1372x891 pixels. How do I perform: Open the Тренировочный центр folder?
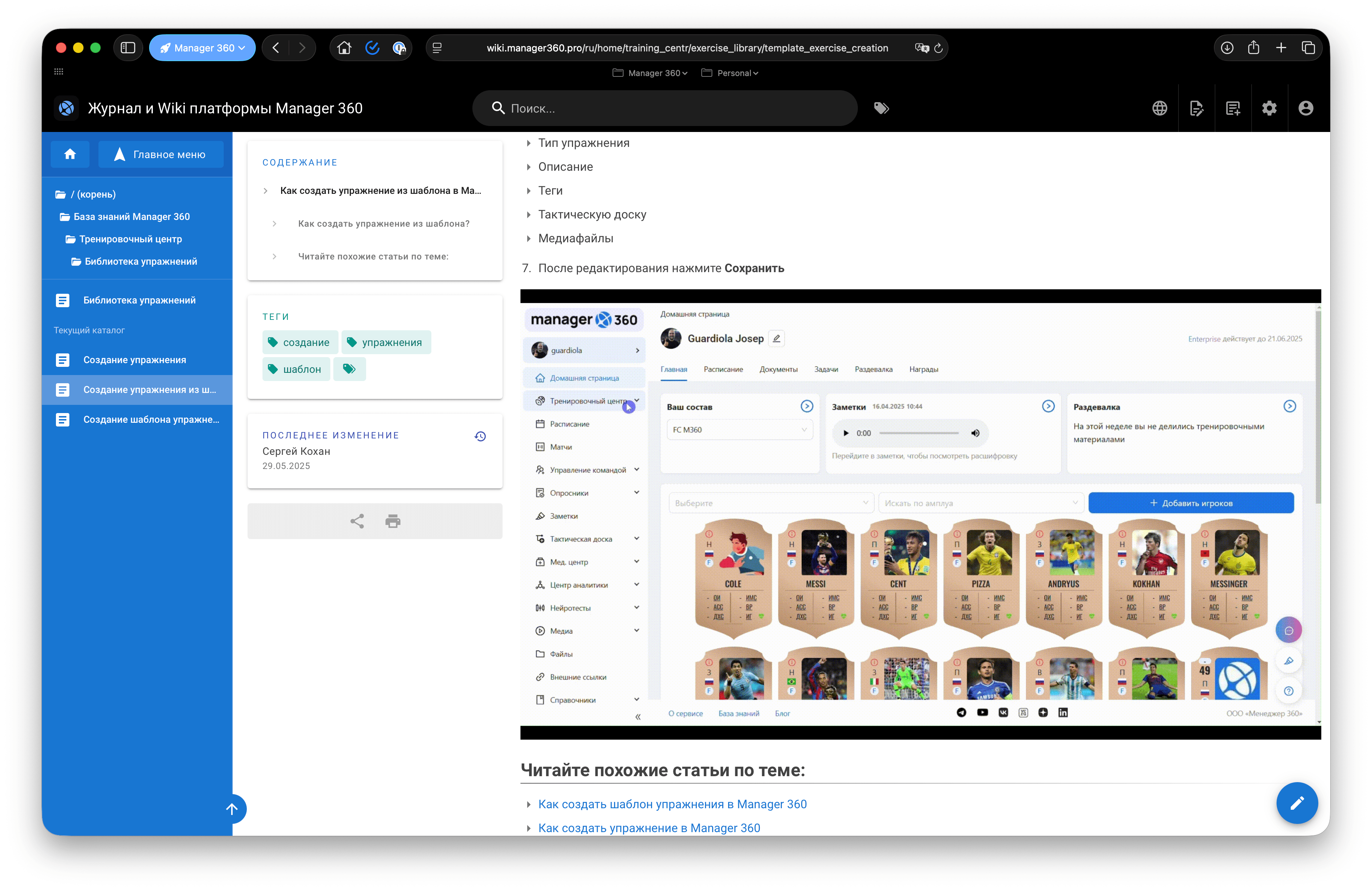pyautogui.click(x=124, y=239)
